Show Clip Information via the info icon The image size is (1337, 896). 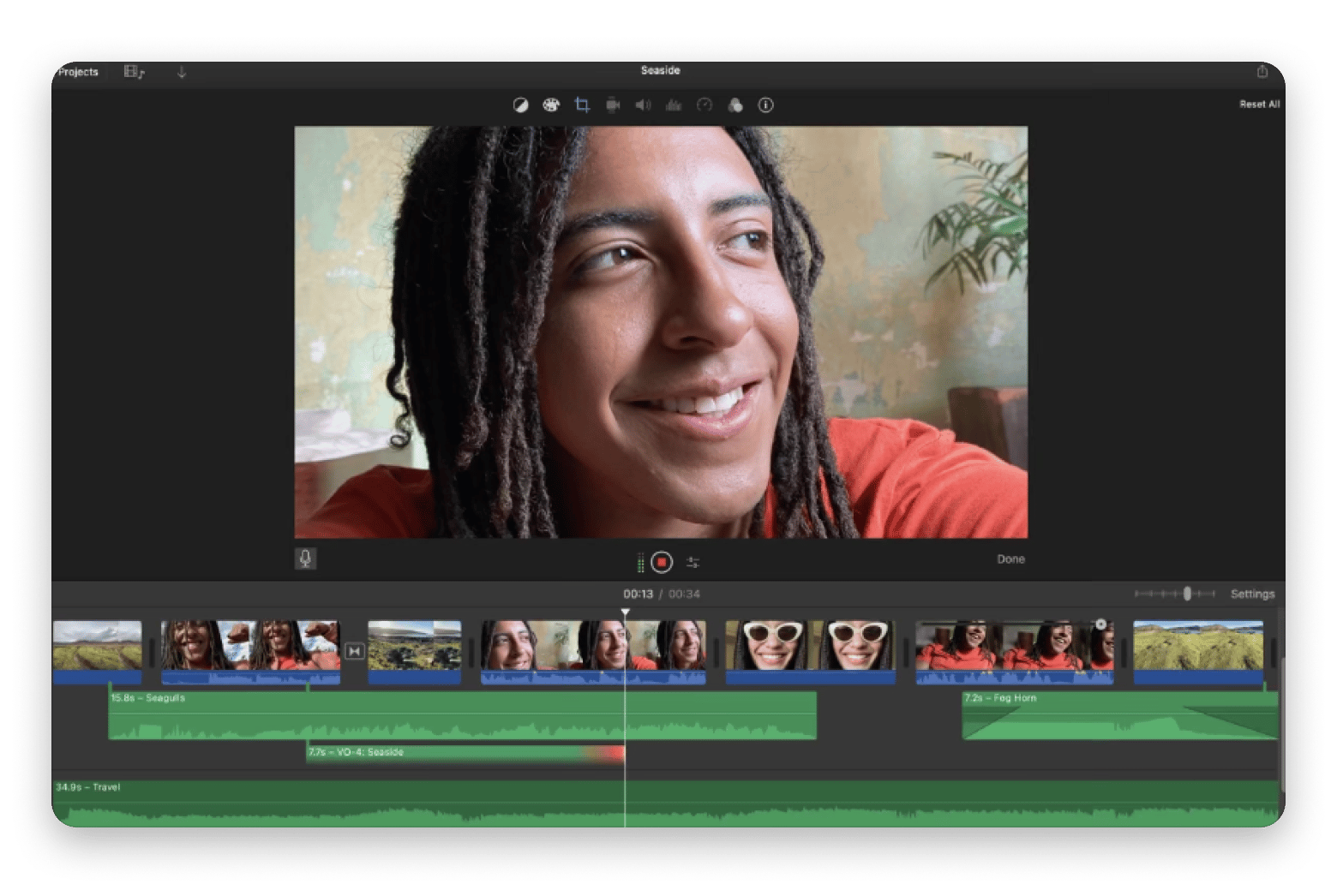(765, 105)
